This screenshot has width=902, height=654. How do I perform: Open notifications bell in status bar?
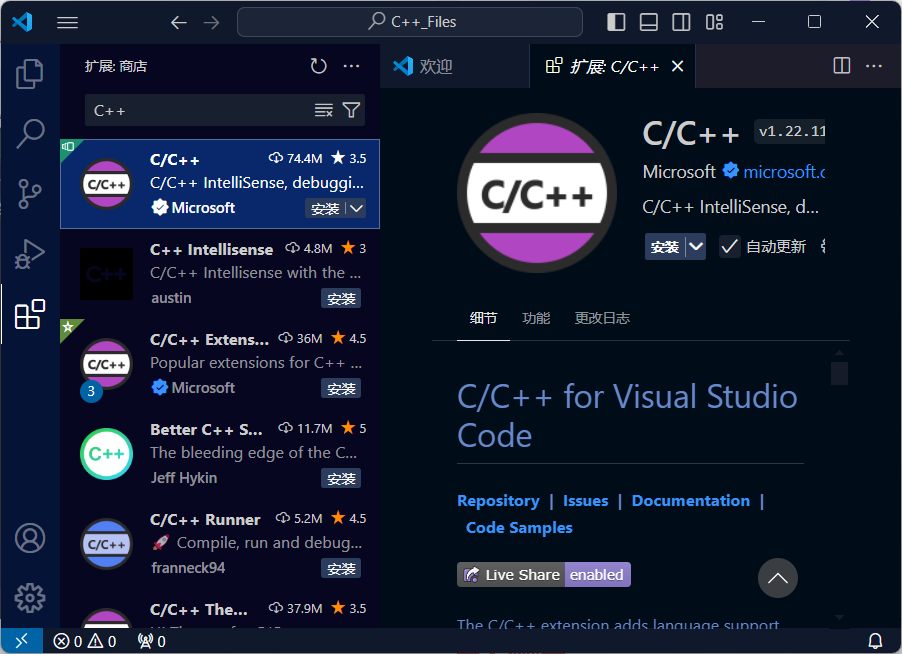[875, 641]
